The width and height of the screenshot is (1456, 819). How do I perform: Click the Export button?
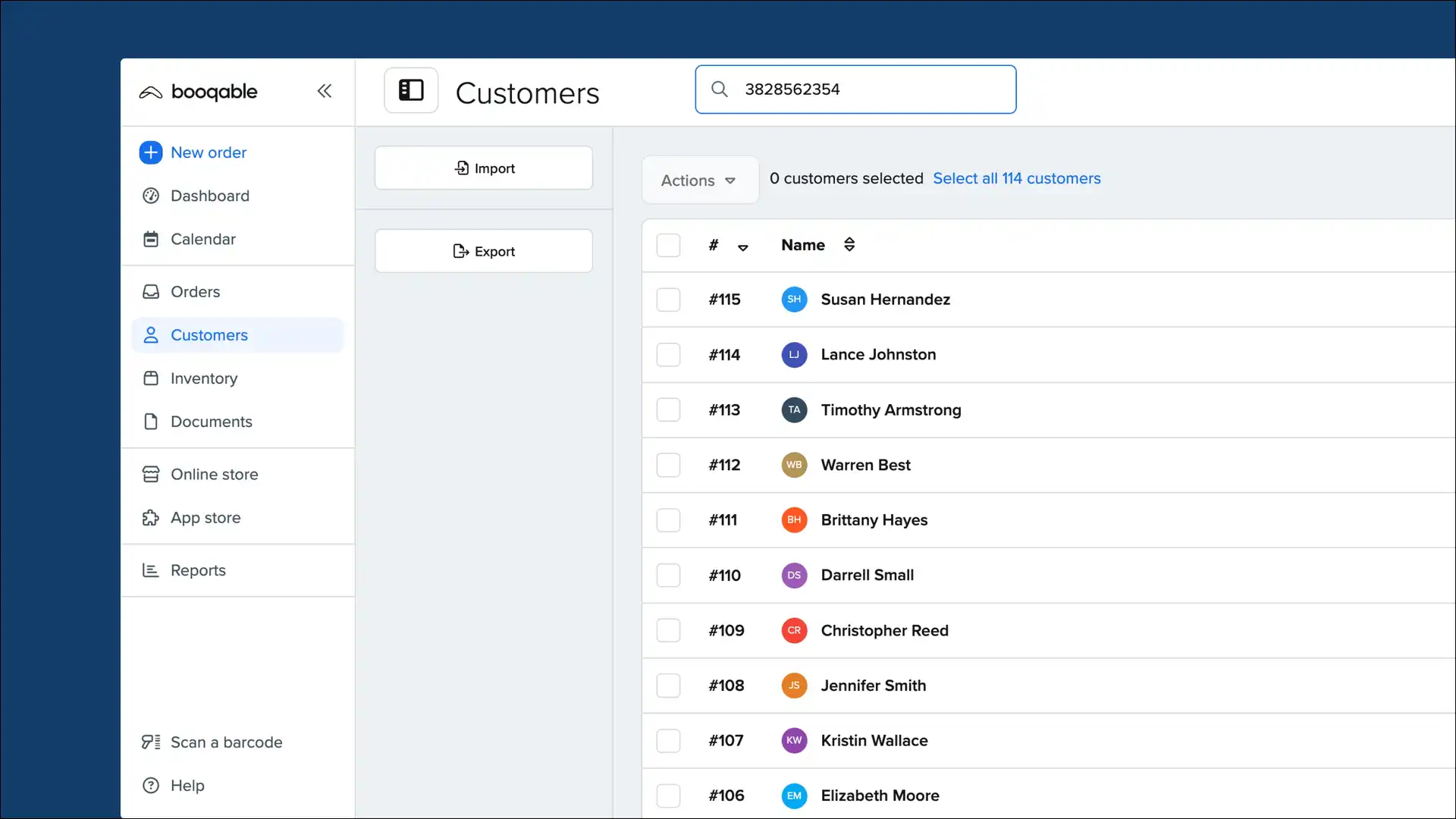coord(483,250)
